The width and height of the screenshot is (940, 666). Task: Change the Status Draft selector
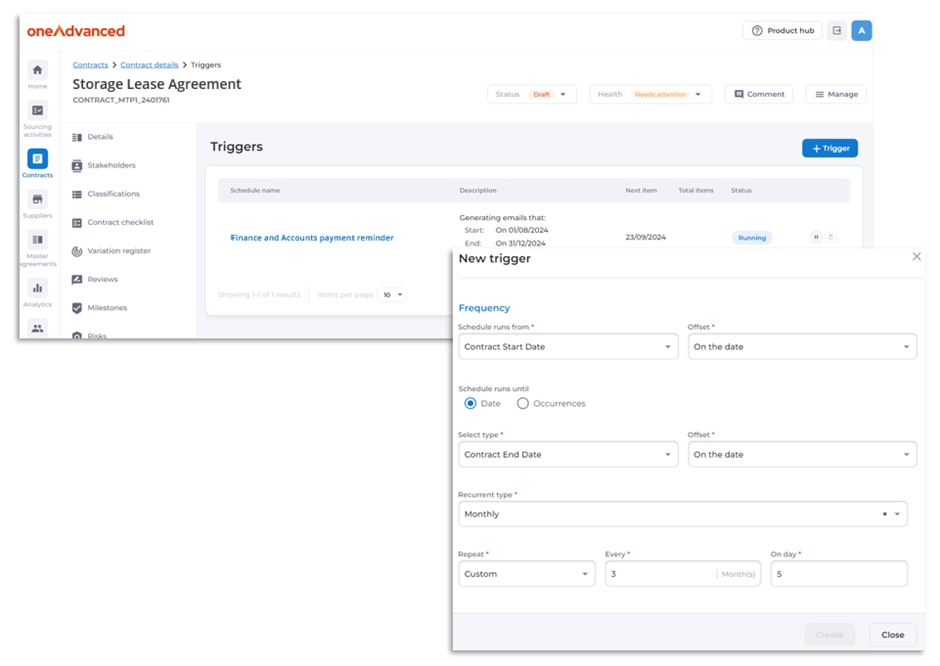click(x=533, y=93)
